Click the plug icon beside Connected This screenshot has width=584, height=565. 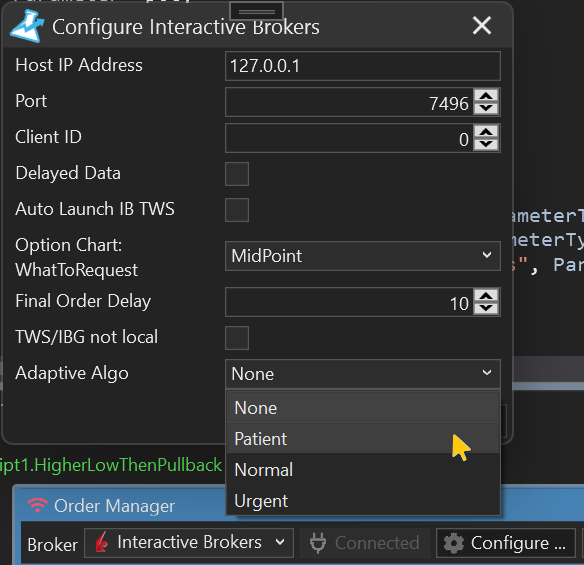pos(318,543)
